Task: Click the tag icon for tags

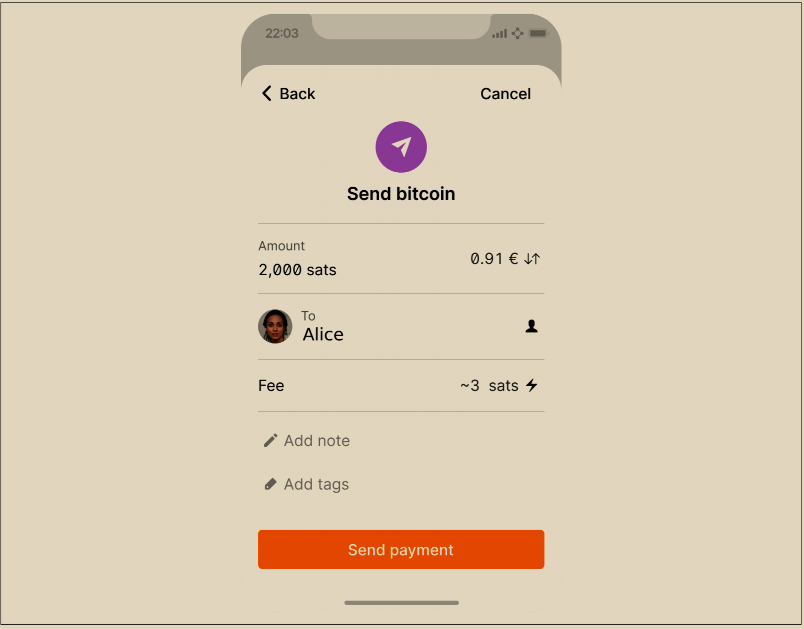Action: (x=270, y=484)
